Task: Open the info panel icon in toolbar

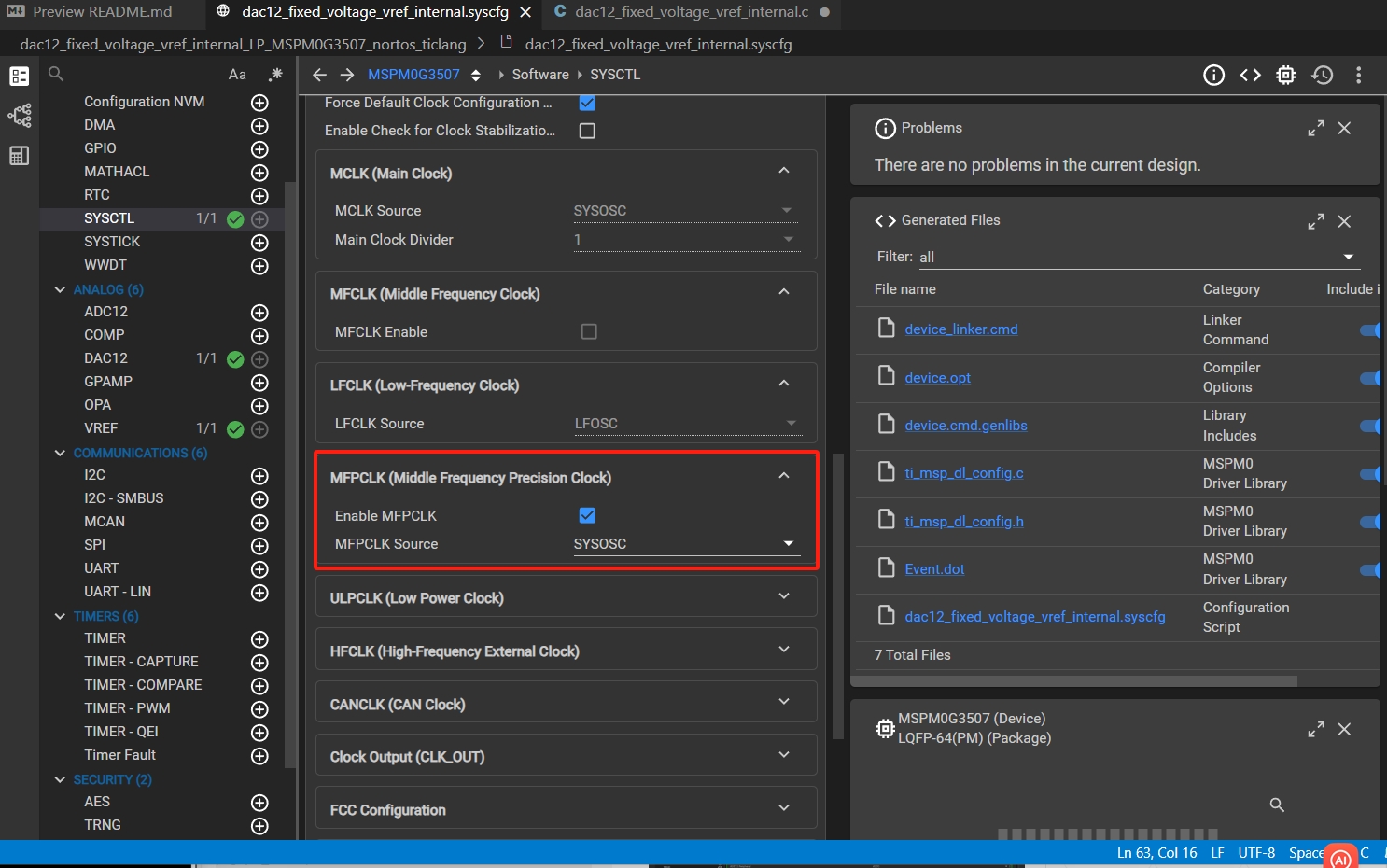Action: [x=1213, y=75]
